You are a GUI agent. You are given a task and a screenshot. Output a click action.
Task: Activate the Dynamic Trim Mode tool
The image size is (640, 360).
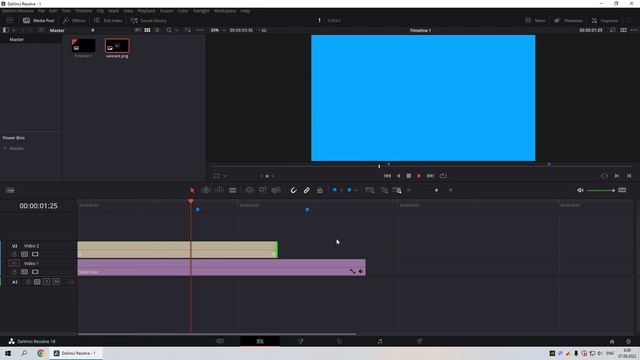click(x=219, y=190)
